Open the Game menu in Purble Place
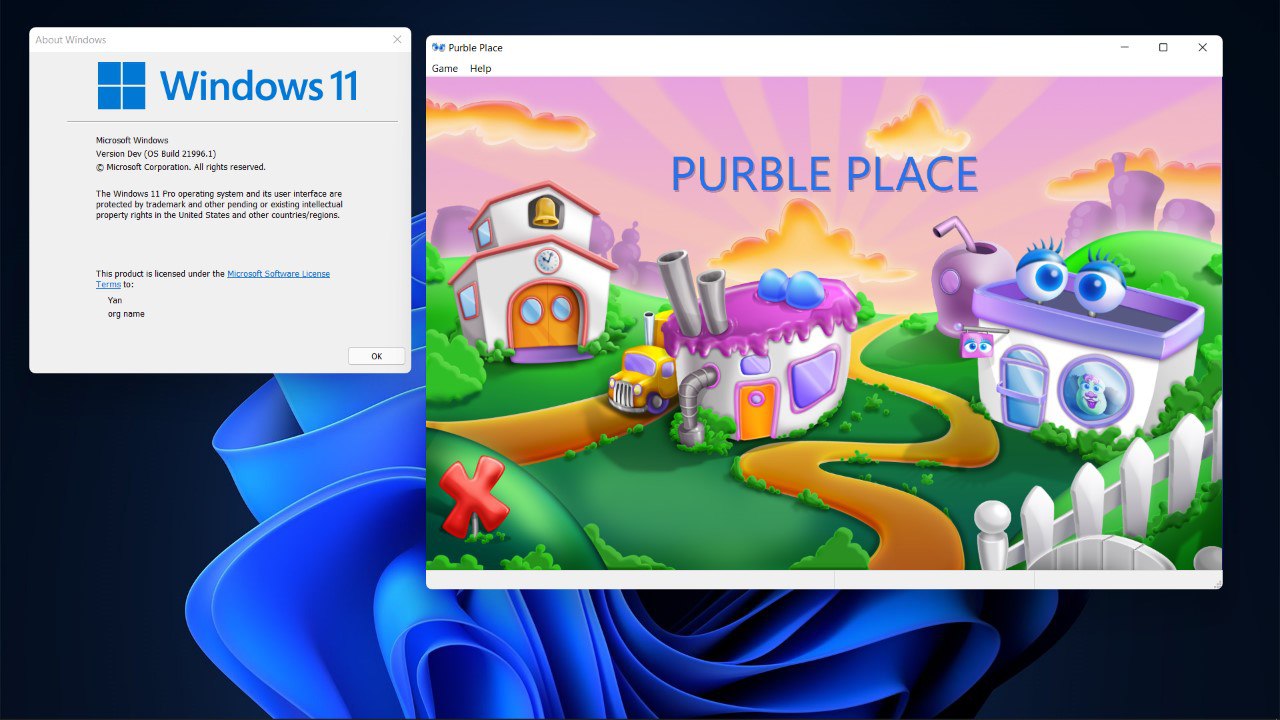 [x=445, y=69]
